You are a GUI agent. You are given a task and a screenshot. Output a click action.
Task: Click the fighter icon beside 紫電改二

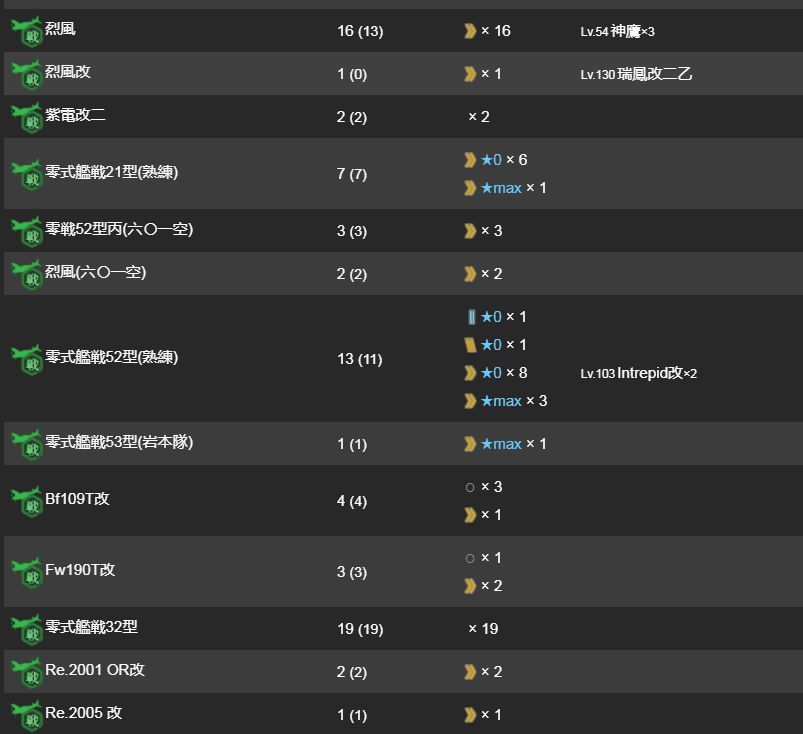[x=27, y=117]
